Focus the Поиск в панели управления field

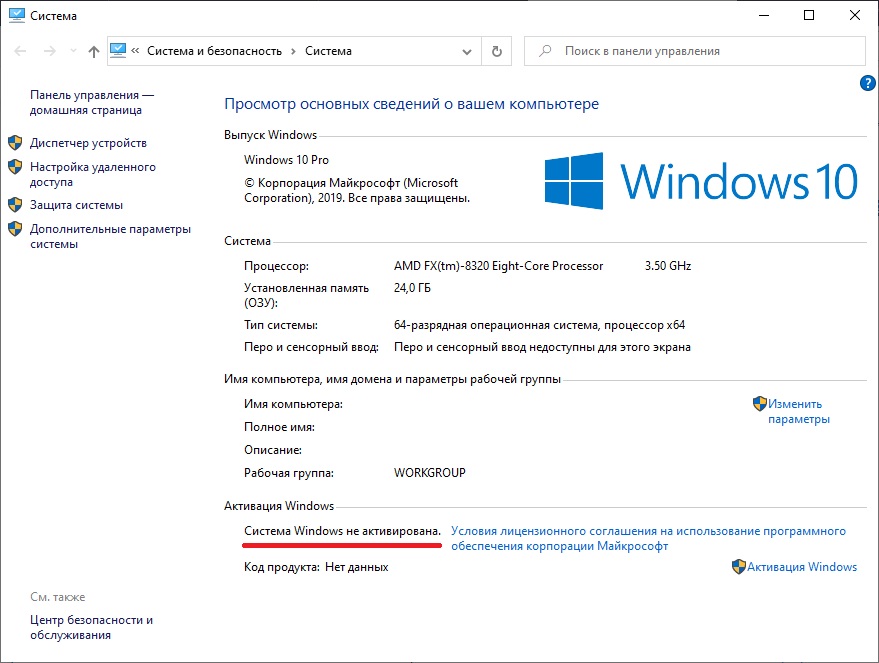click(x=695, y=51)
